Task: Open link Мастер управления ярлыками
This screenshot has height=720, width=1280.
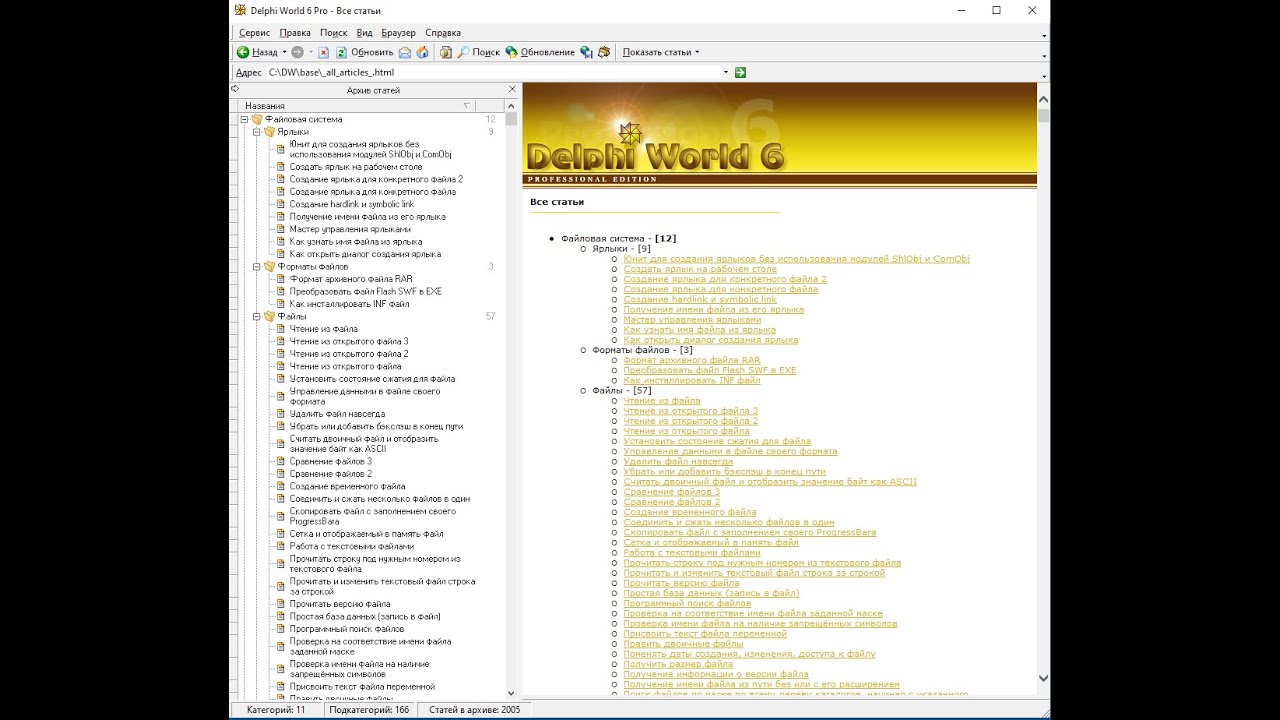Action: (x=692, y=320)
